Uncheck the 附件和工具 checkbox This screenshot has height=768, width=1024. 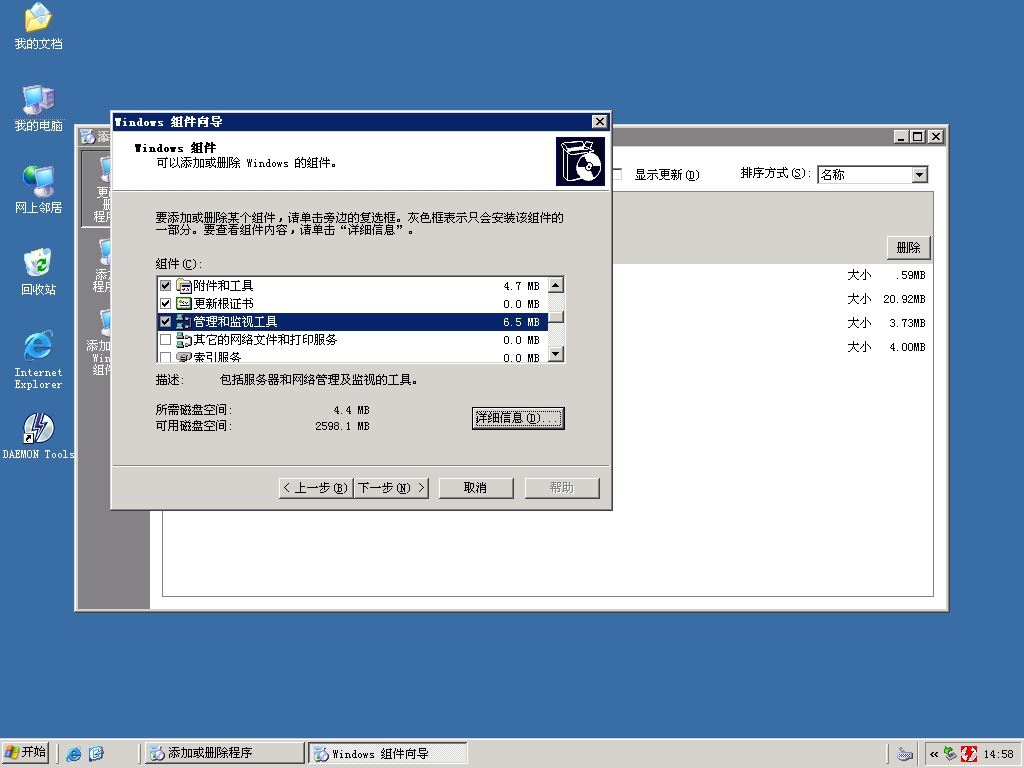point(165,285)
